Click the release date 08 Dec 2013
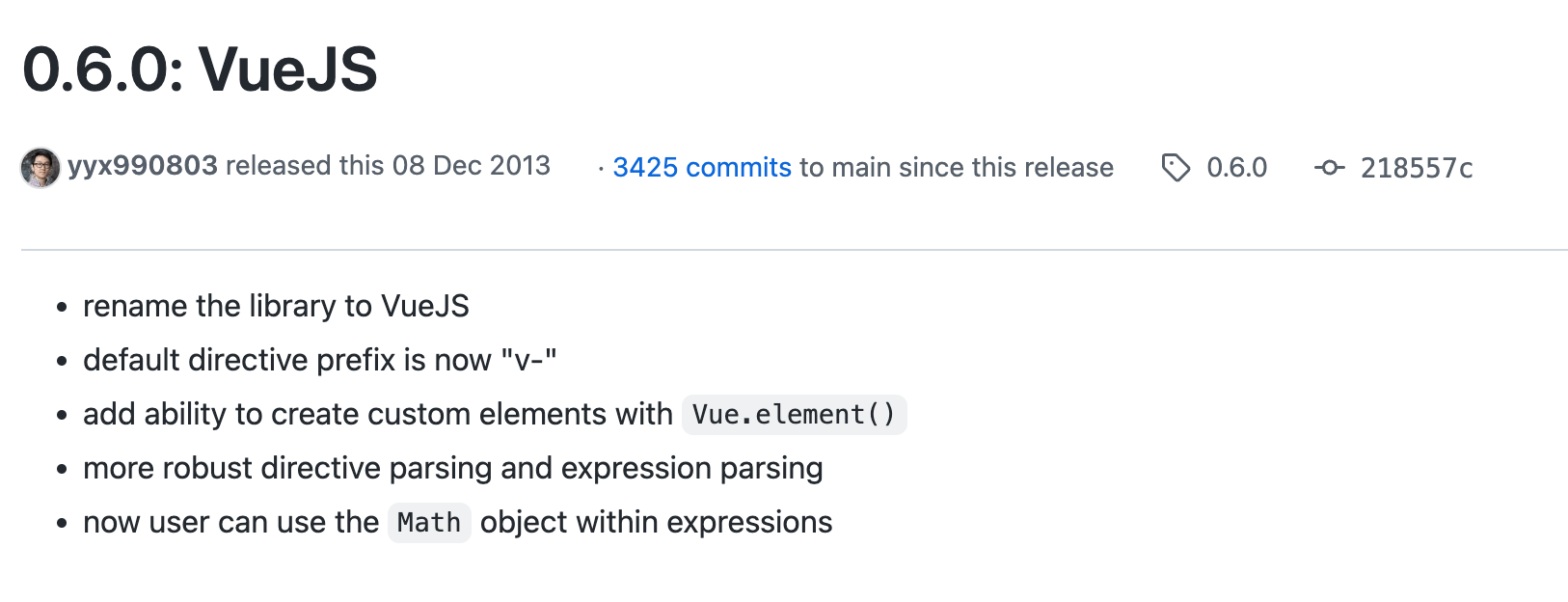The height and width of the screenshot is (602, 1568). [x=471, y=166]
